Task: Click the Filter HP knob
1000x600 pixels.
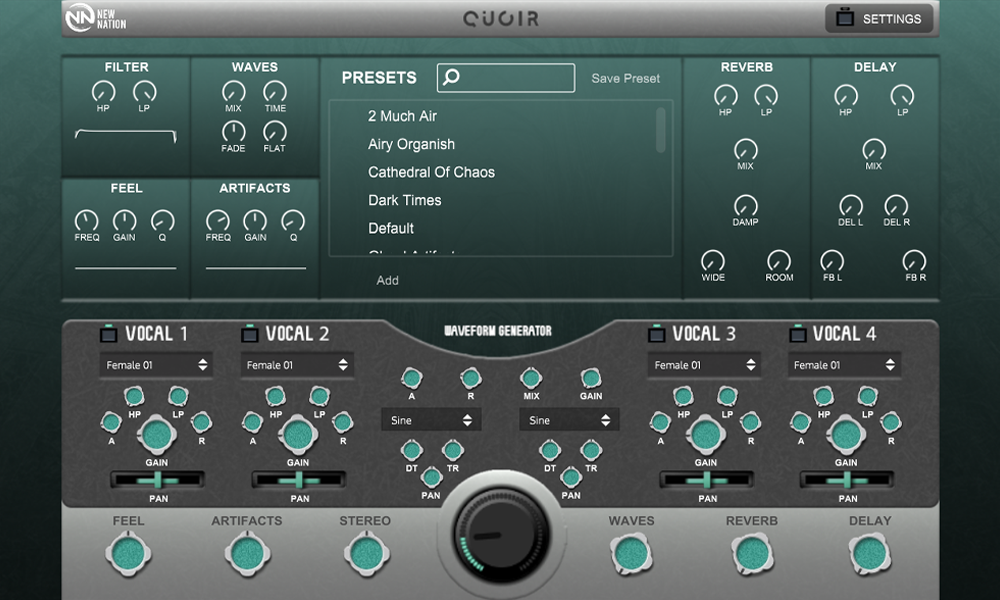Action: tap(103, 92)
